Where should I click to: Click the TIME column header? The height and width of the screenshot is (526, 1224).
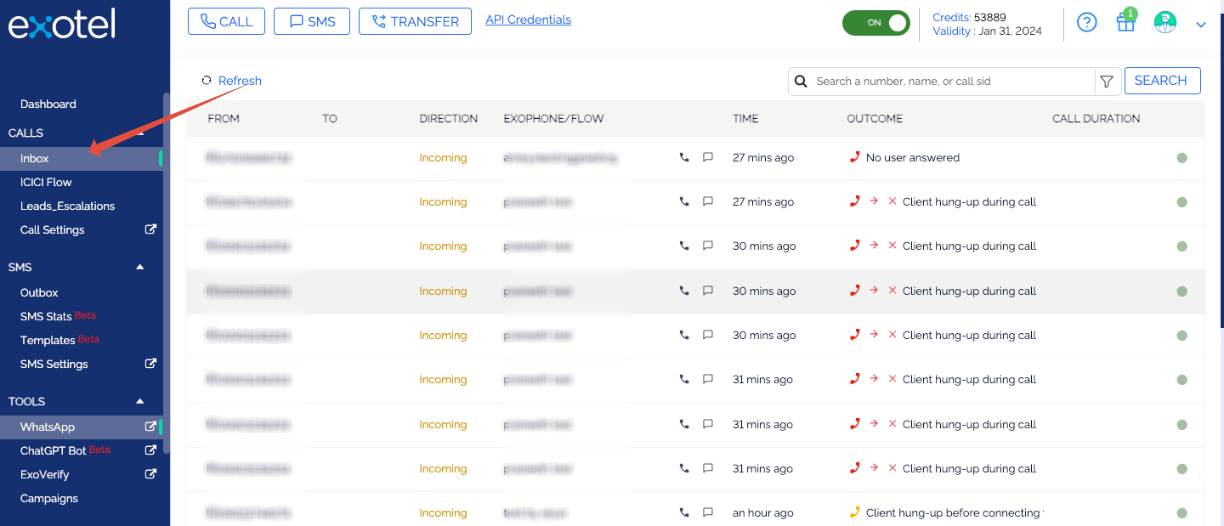click(746, 118)
